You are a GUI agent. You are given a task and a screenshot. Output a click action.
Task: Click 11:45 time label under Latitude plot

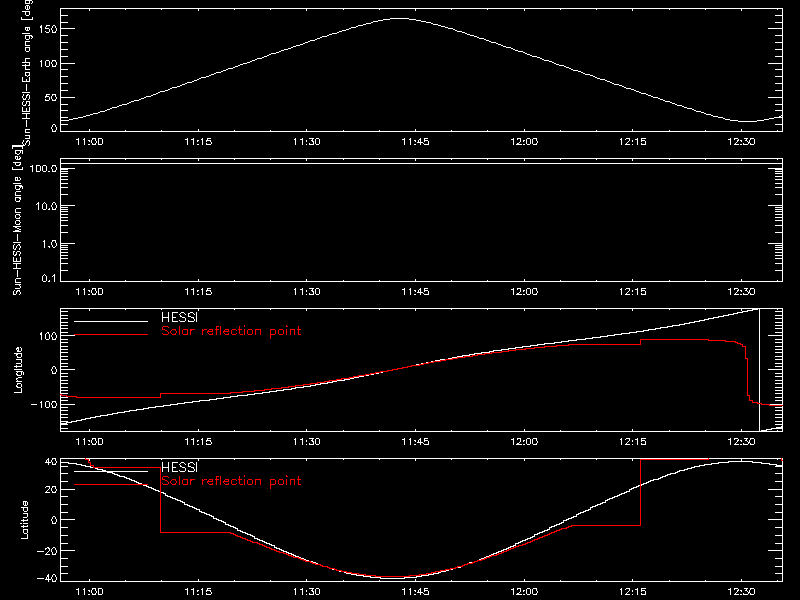[415, 592]
